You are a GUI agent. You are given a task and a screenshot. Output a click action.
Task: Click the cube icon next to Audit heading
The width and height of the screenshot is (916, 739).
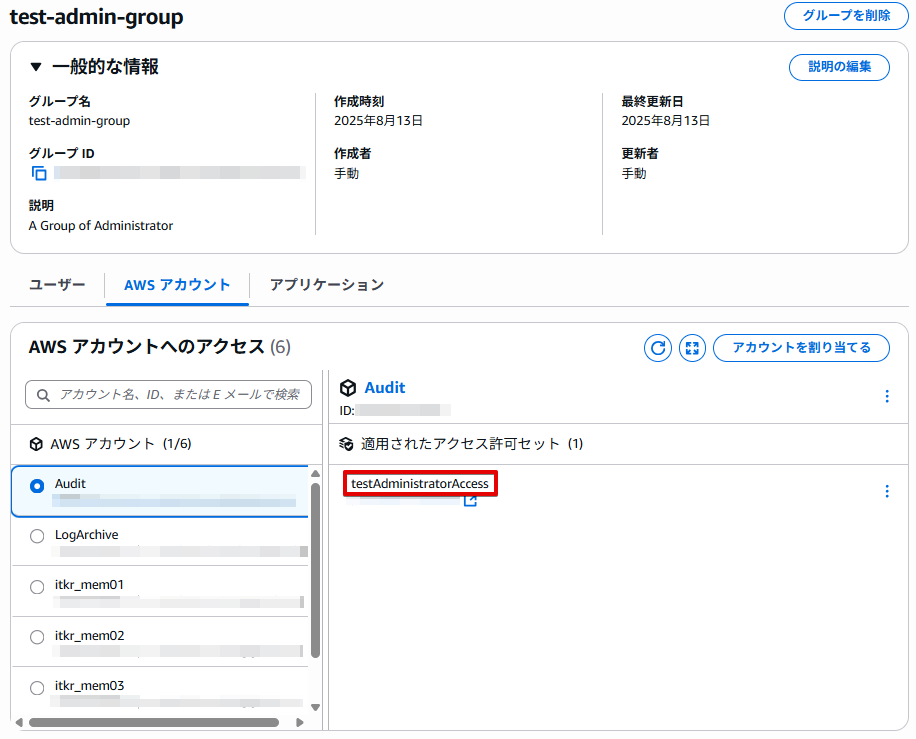pos(348,388)
